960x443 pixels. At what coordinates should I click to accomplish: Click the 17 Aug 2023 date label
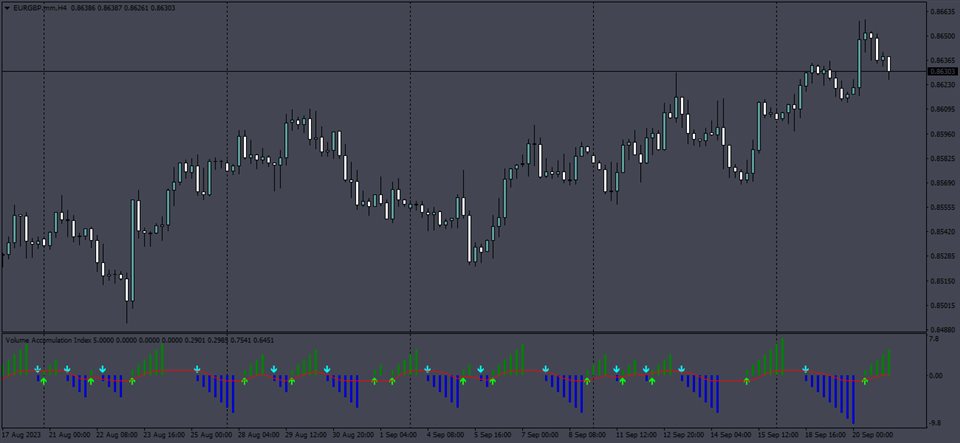point(22,434)
